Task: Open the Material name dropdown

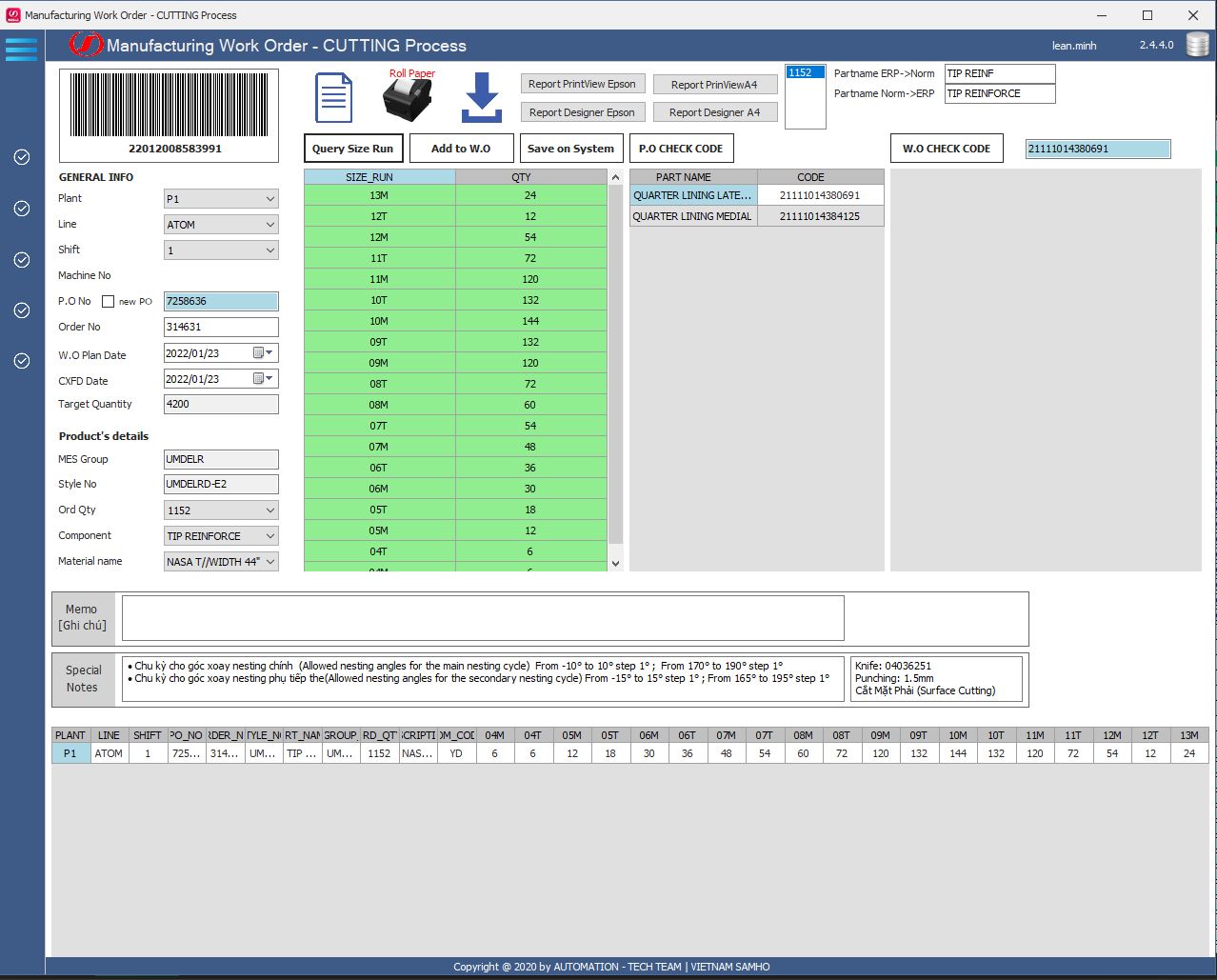Action: click(x=270, y=562)
